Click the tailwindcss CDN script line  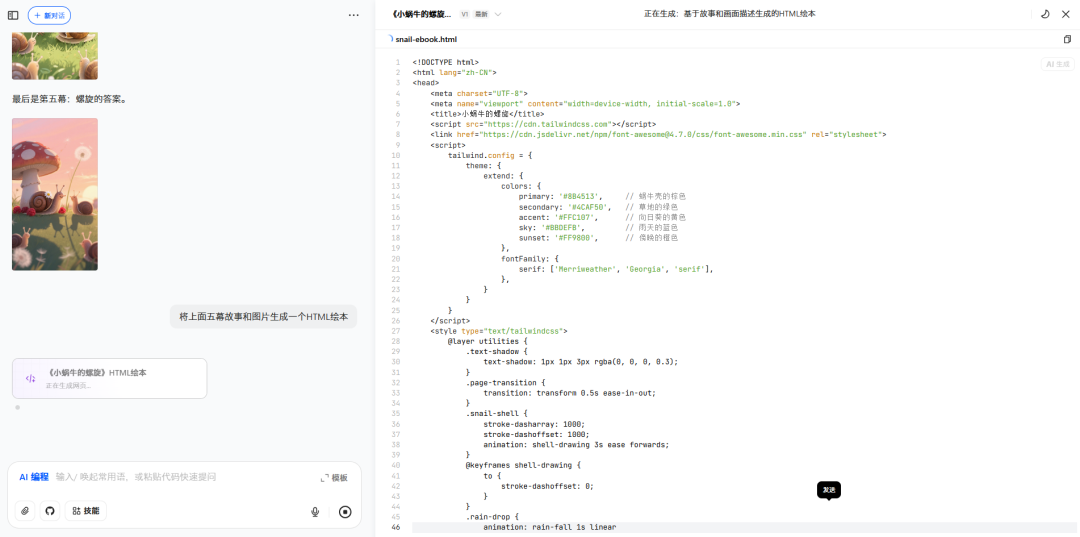tap(543, 124)
